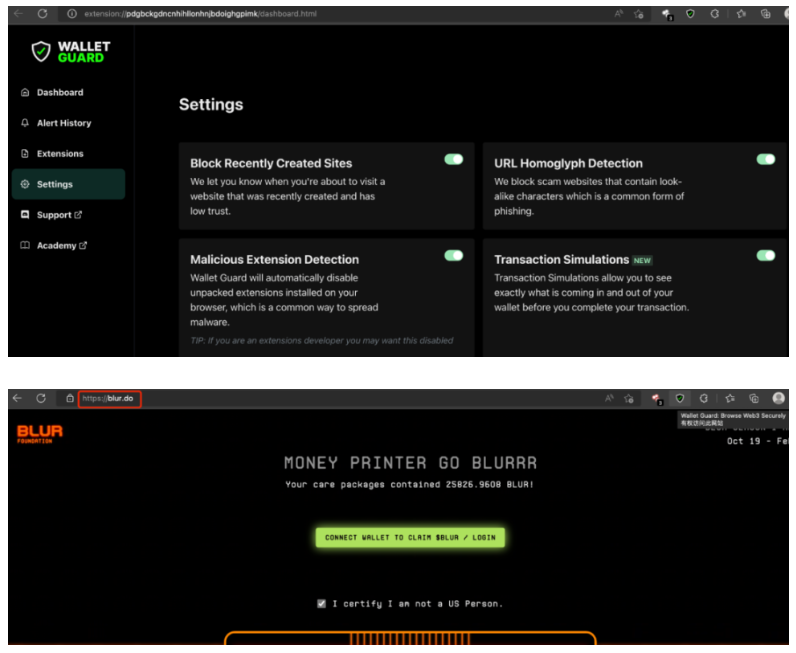Image resolution: width=796 pixels, height=653 pixels.
Task: Open Collections in the dashboard window toolbar
Action: pyautogui.click(x=766, y=14)
